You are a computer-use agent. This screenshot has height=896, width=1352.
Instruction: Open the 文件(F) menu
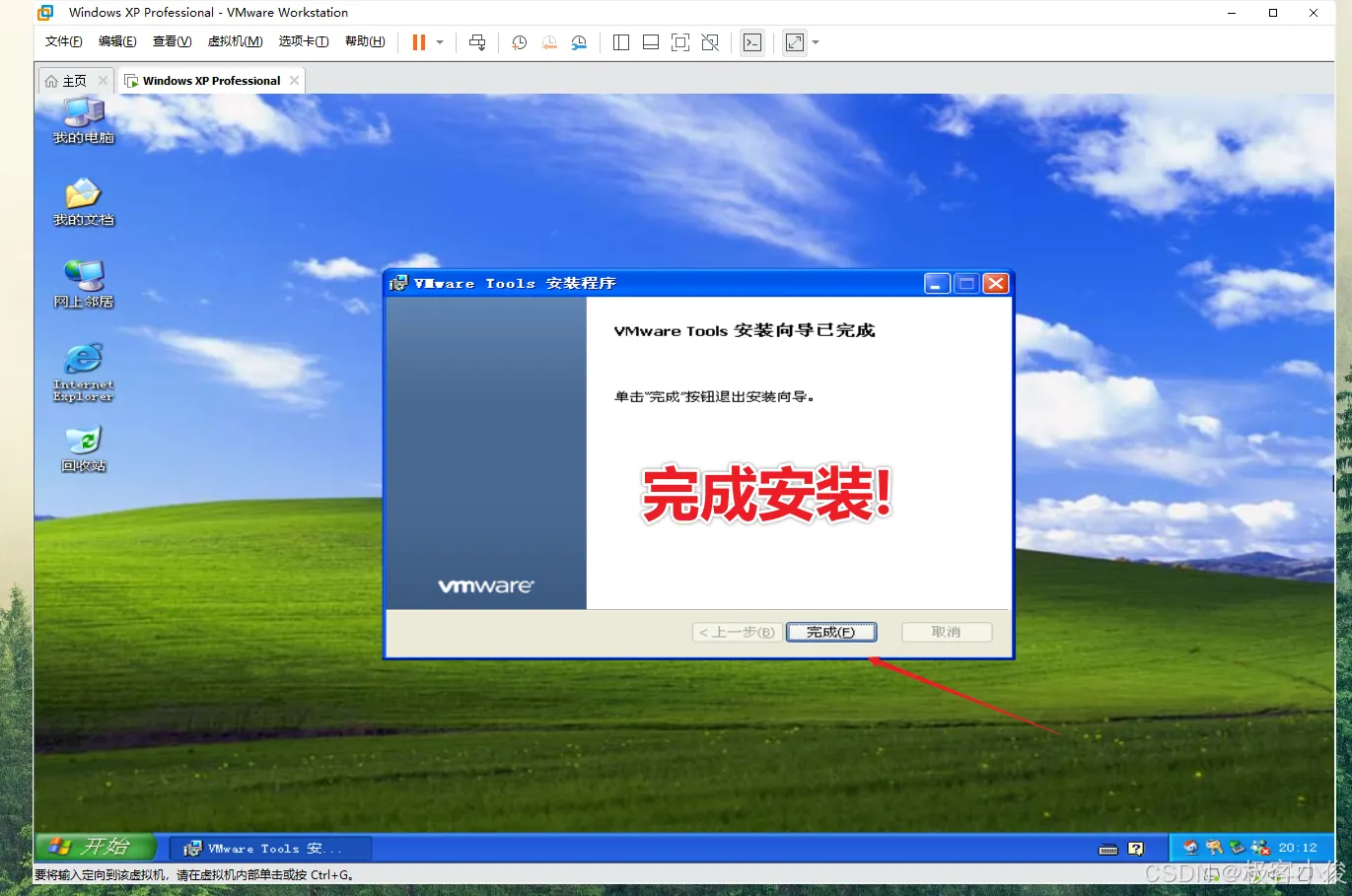tap(64, 41)
